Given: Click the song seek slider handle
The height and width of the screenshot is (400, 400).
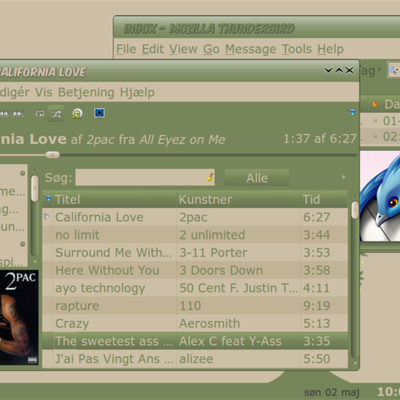Looking at the screenshot, I should (x=52, y=155).
